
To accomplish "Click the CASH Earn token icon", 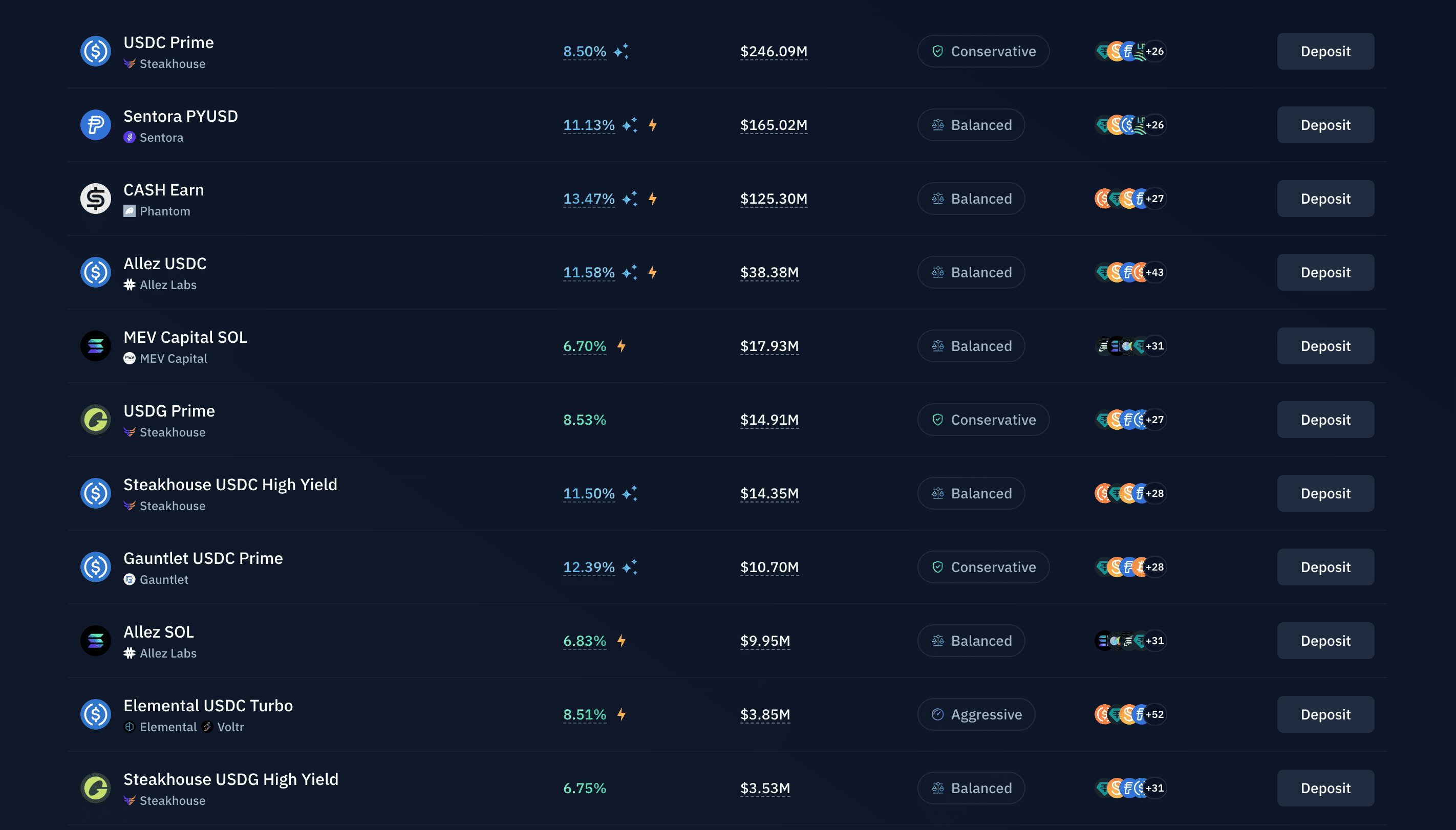I will [x=95, y=199].
